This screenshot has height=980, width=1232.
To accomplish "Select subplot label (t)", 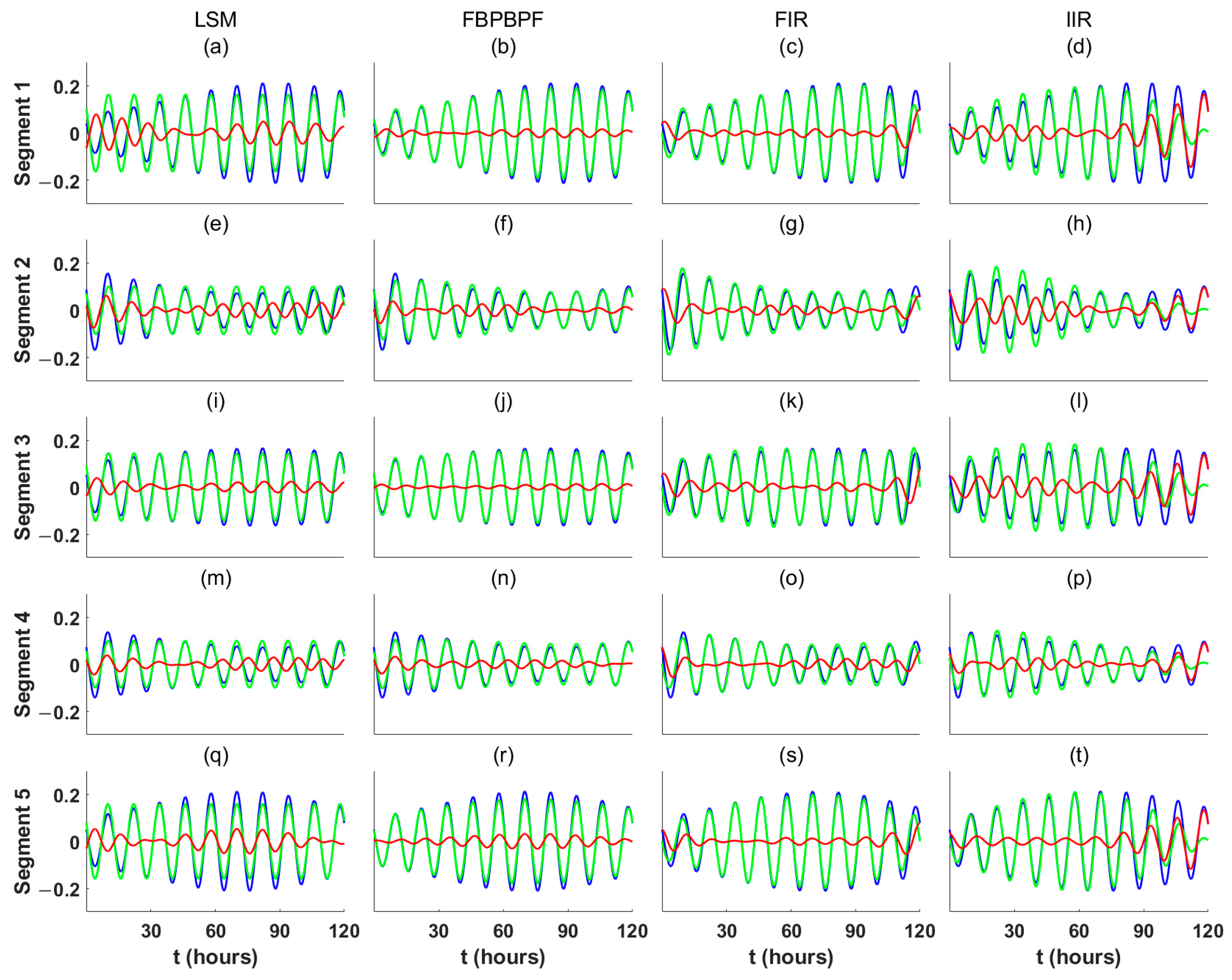I will coord(1079,755).
